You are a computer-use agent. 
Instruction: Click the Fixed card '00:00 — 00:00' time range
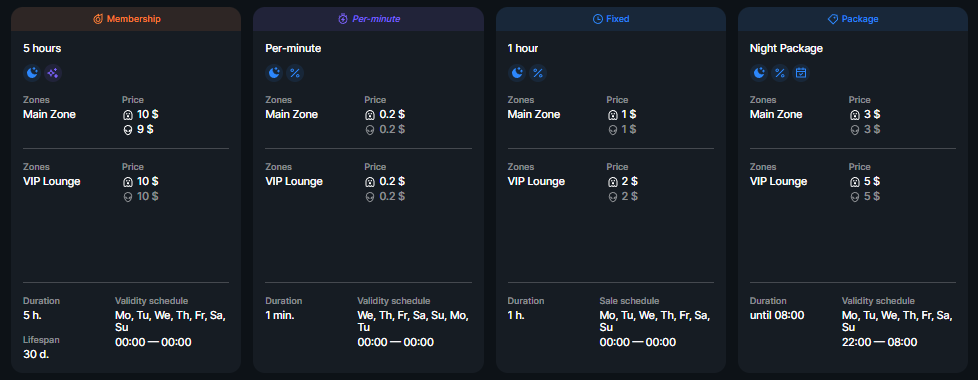(637, 343)
